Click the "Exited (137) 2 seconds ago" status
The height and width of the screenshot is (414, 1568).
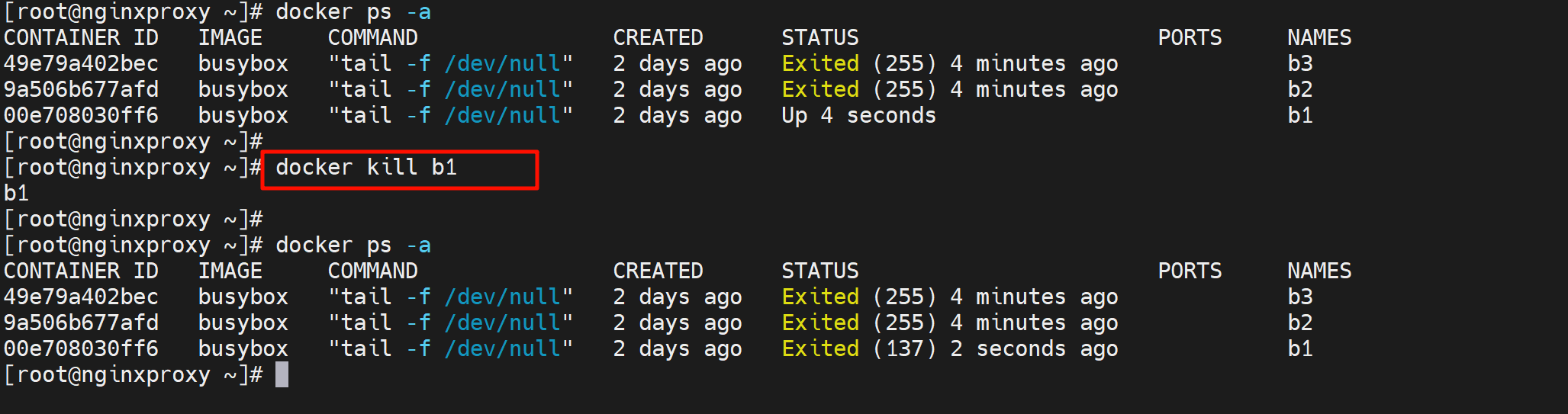(949, 349)
